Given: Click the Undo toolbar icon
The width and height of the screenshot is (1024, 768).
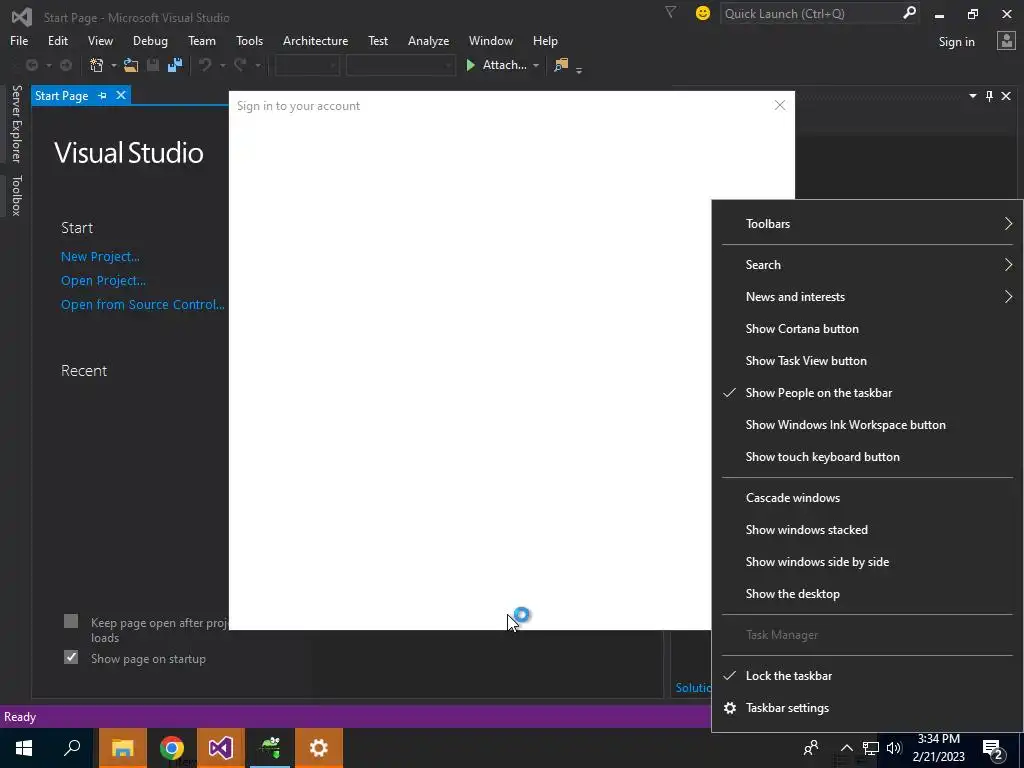Looking at the screenshot, I should click(205, 65).
